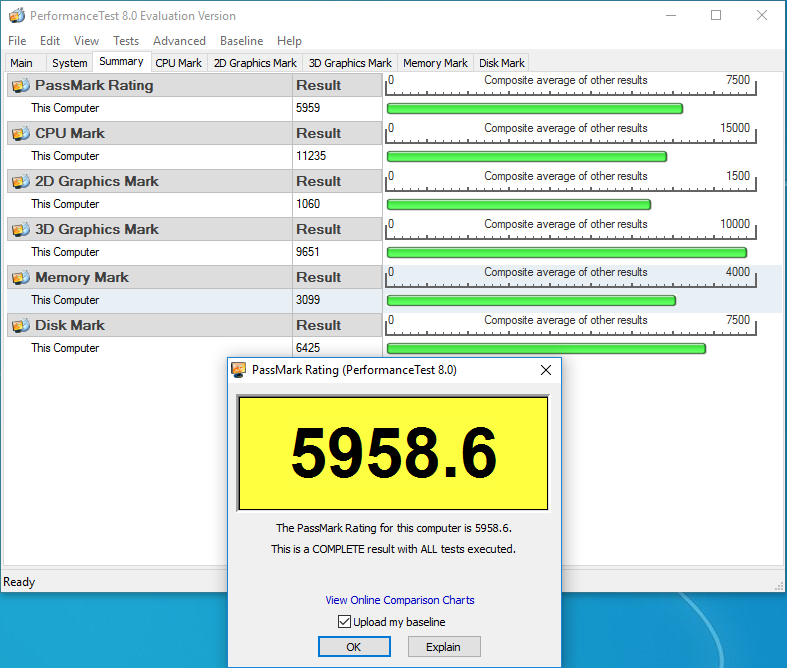Click the Disk Mark section icon
Image resolution: width=787 pixels, height=668 pixels.
21,325
